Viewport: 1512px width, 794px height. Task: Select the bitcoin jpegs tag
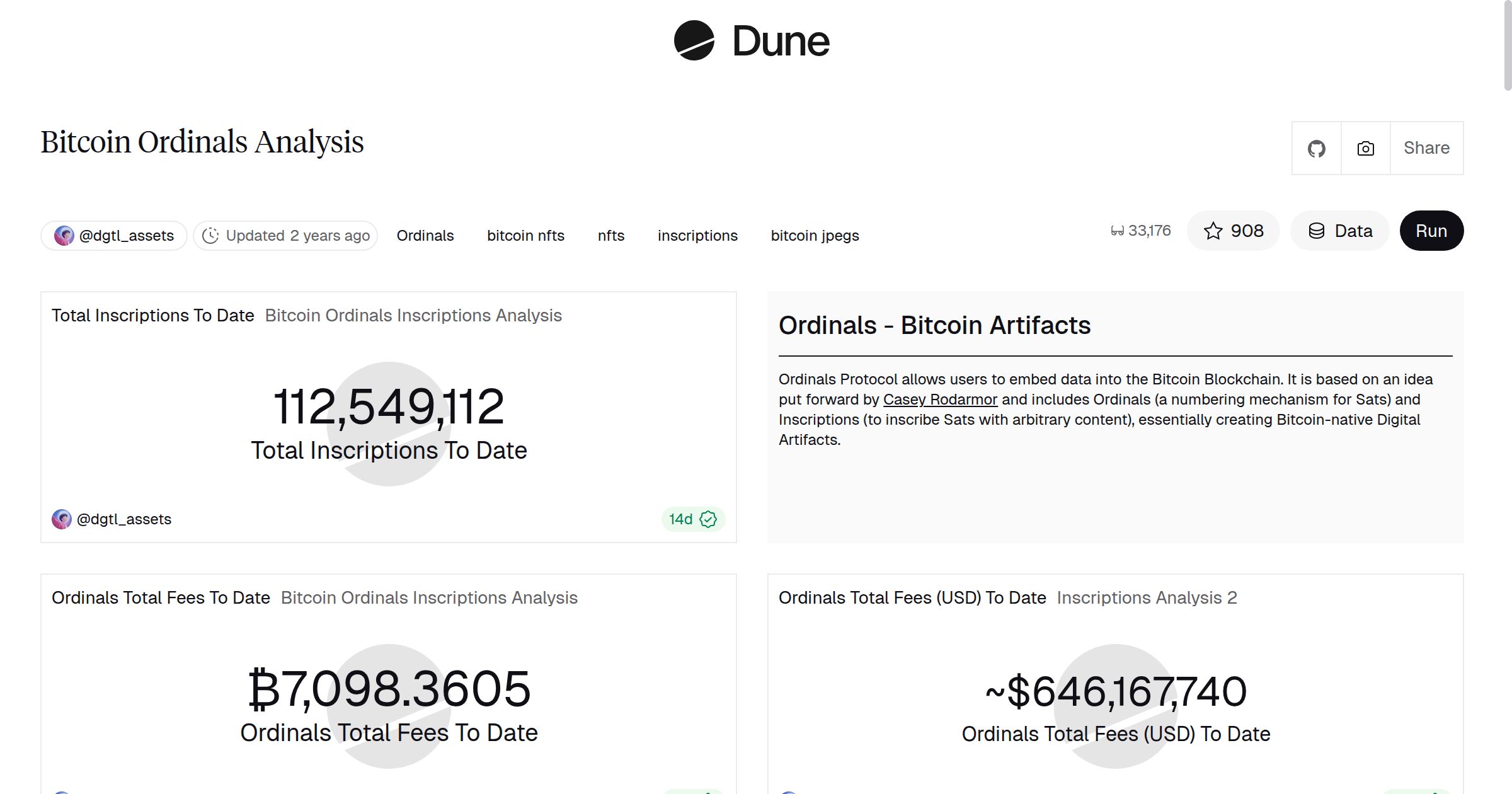pos(815,235)
